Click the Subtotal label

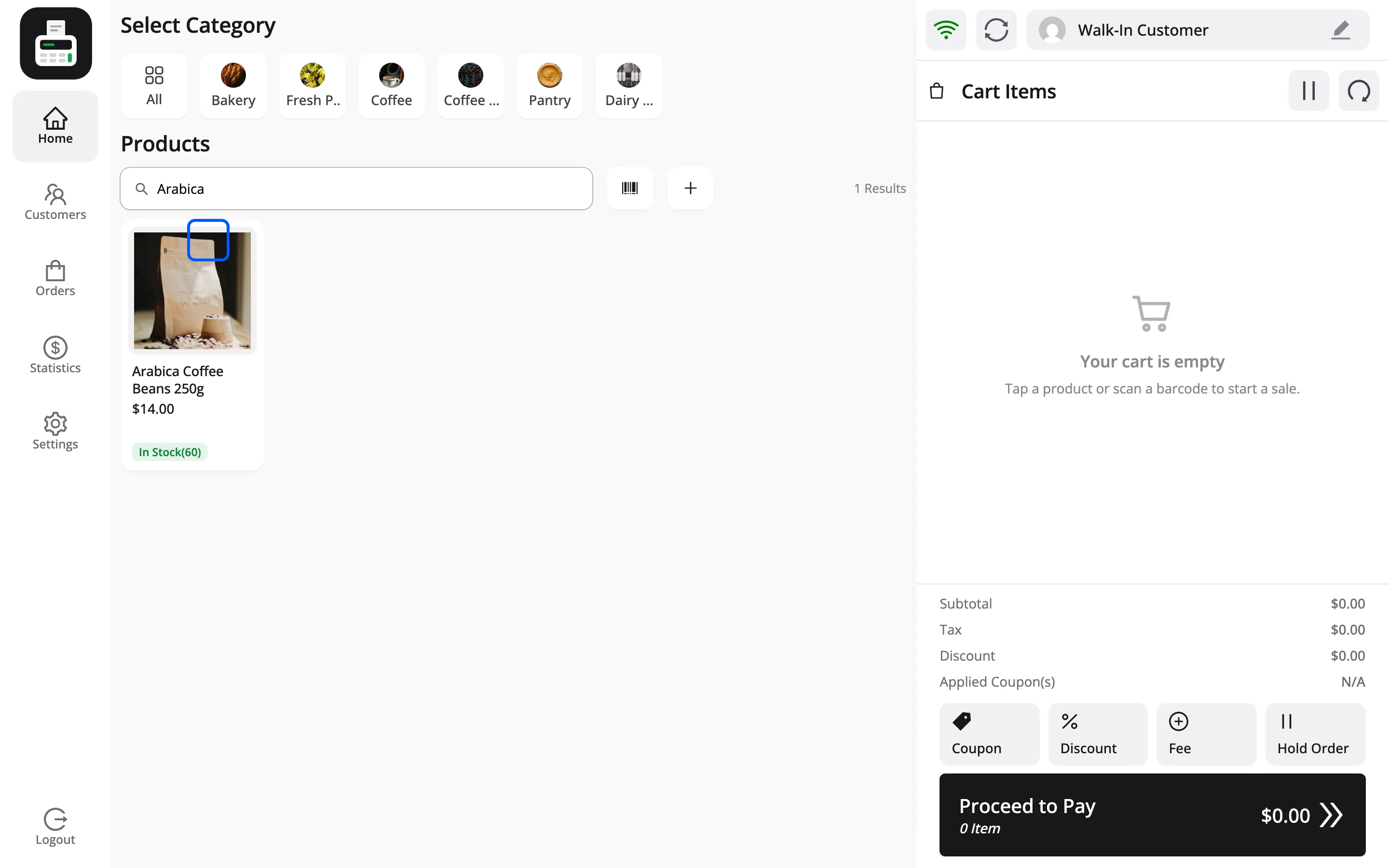966,603
